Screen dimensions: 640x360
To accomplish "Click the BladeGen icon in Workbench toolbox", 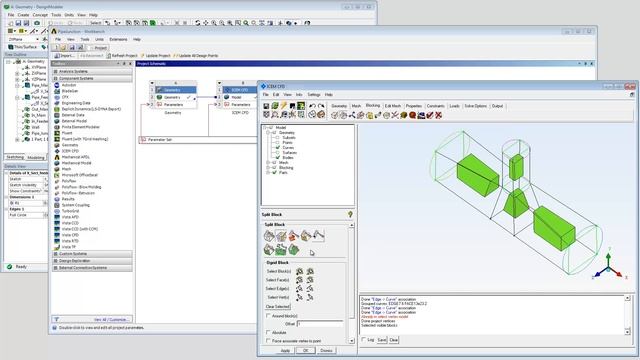I will (57, 91).
